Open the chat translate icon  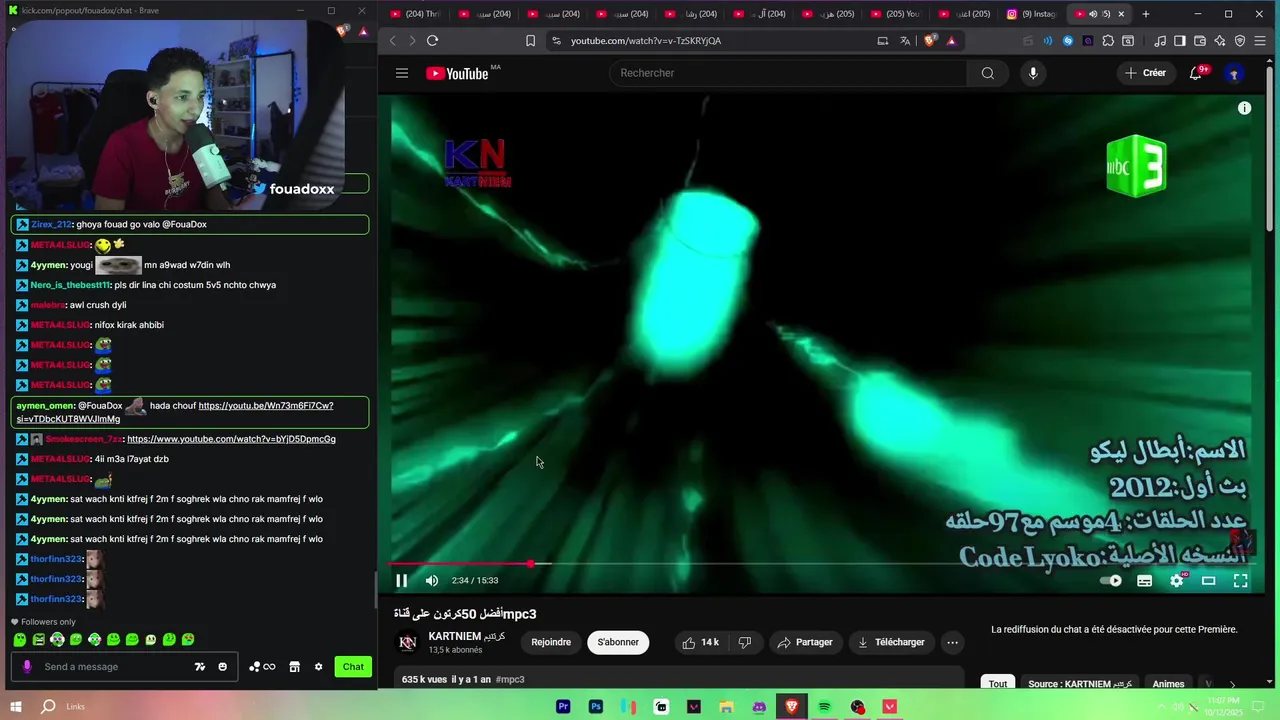tap(200, 667)
